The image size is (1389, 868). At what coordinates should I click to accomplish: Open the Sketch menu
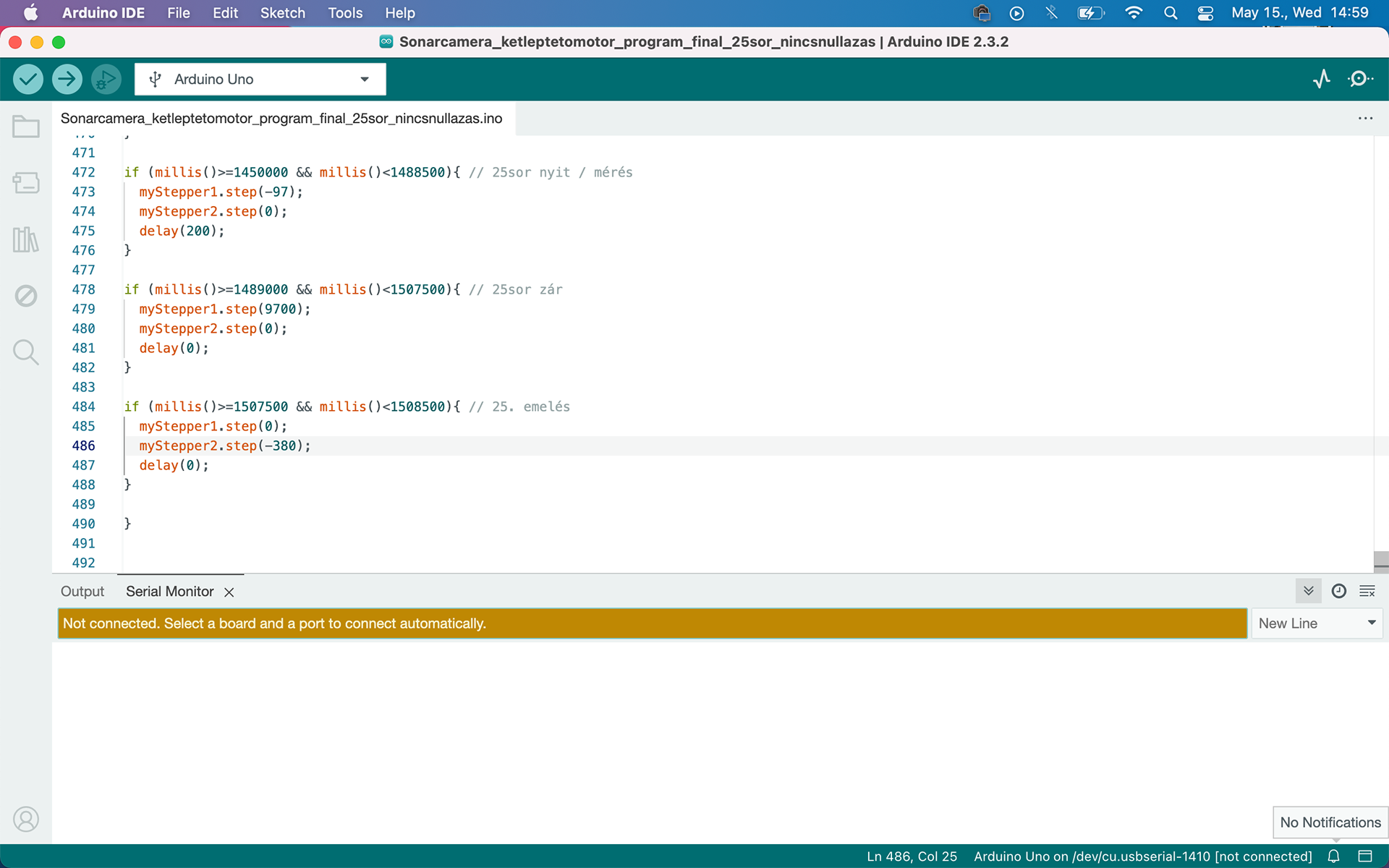tap(283, 13)
